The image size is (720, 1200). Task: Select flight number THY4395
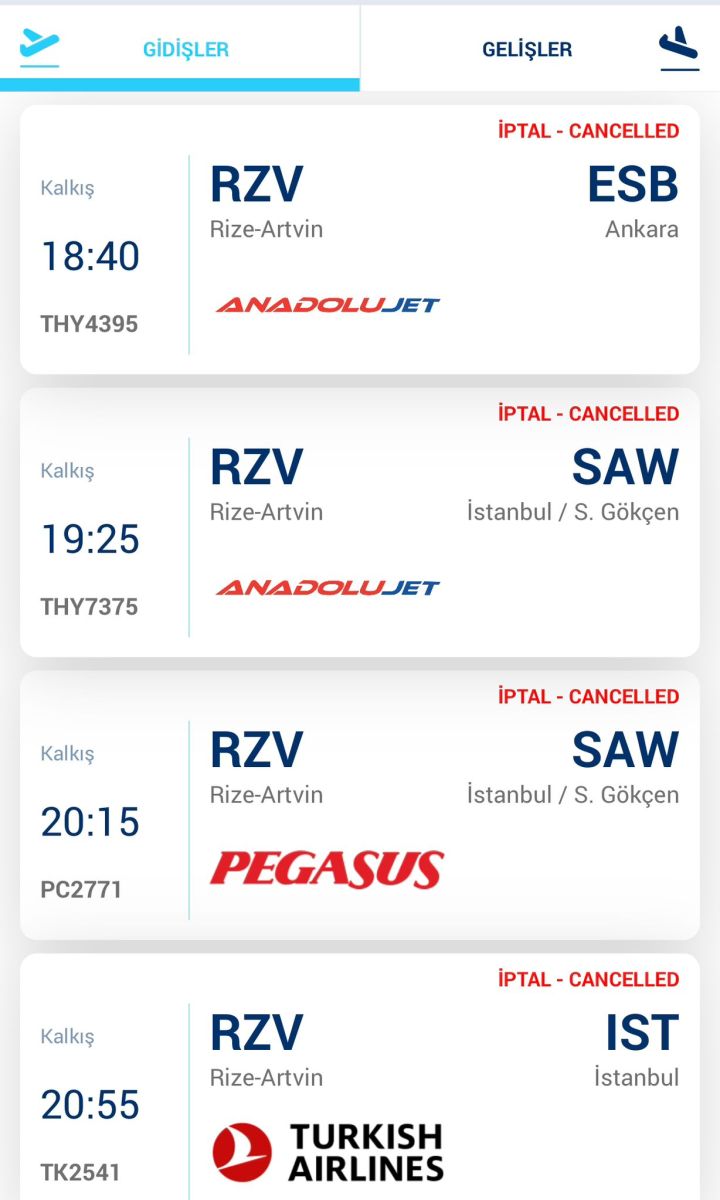[x=89, y=324]
